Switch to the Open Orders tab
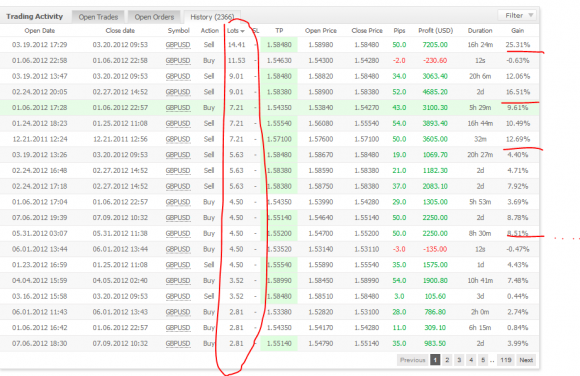This screenshot has width=580, height=376. point(154,17)
